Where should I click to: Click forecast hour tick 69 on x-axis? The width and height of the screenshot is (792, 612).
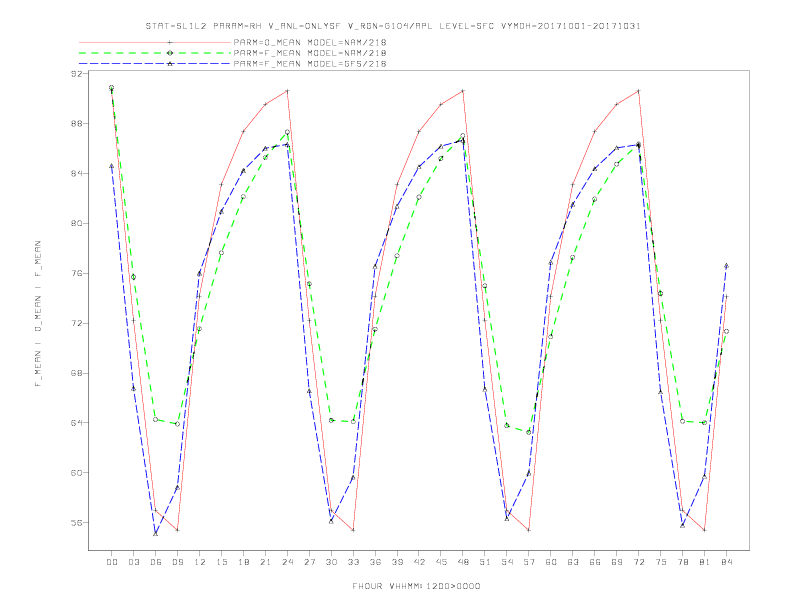pyautogui.click(x=617, y=562)
